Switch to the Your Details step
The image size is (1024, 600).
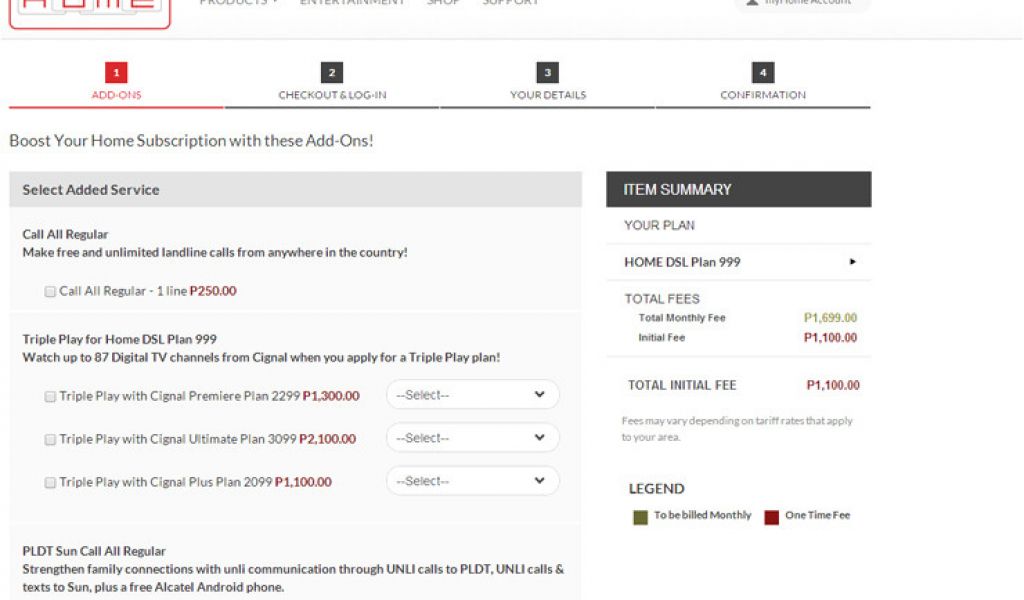[x=548, y=95]
